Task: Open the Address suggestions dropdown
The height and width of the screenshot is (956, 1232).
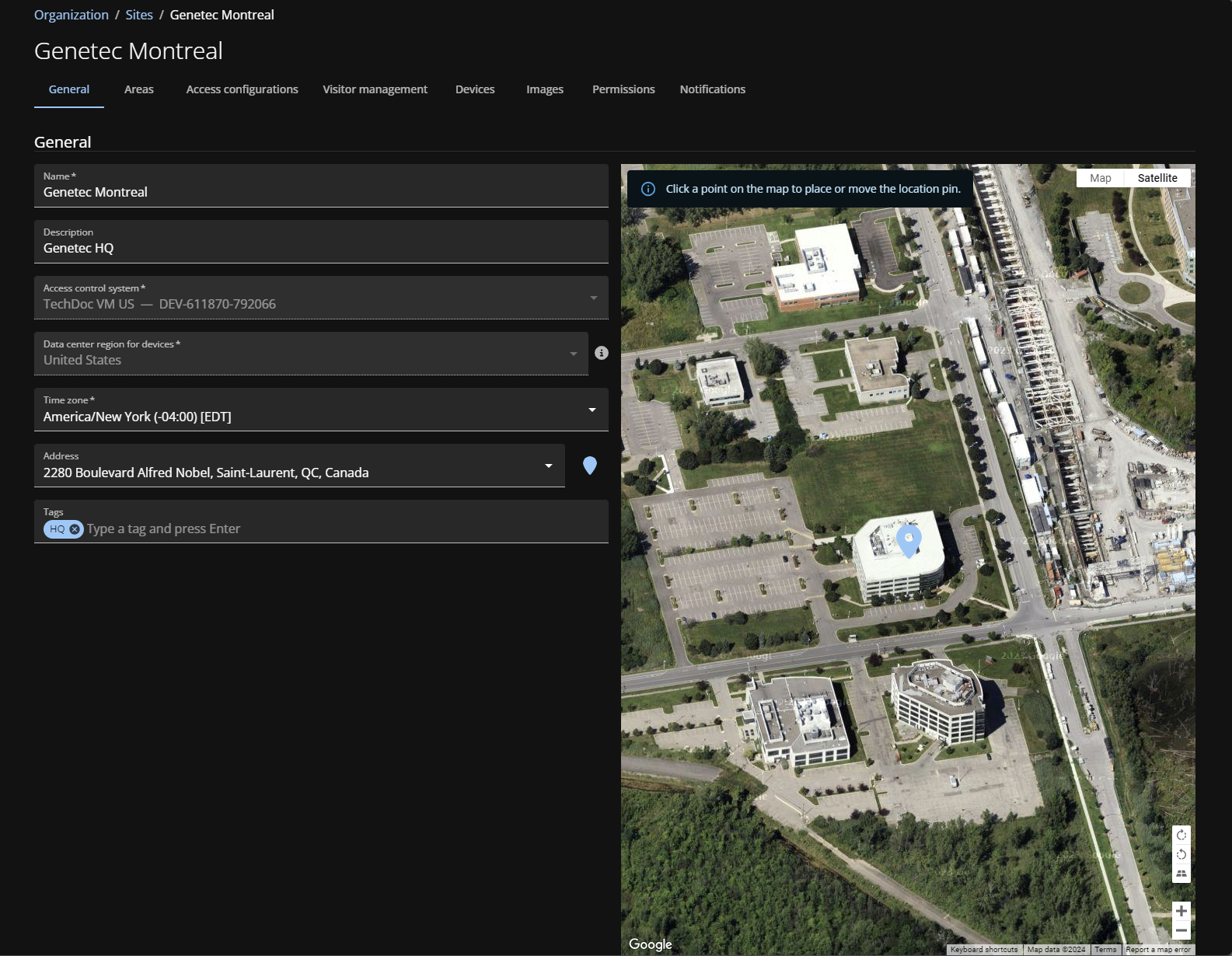Action: 549,466
